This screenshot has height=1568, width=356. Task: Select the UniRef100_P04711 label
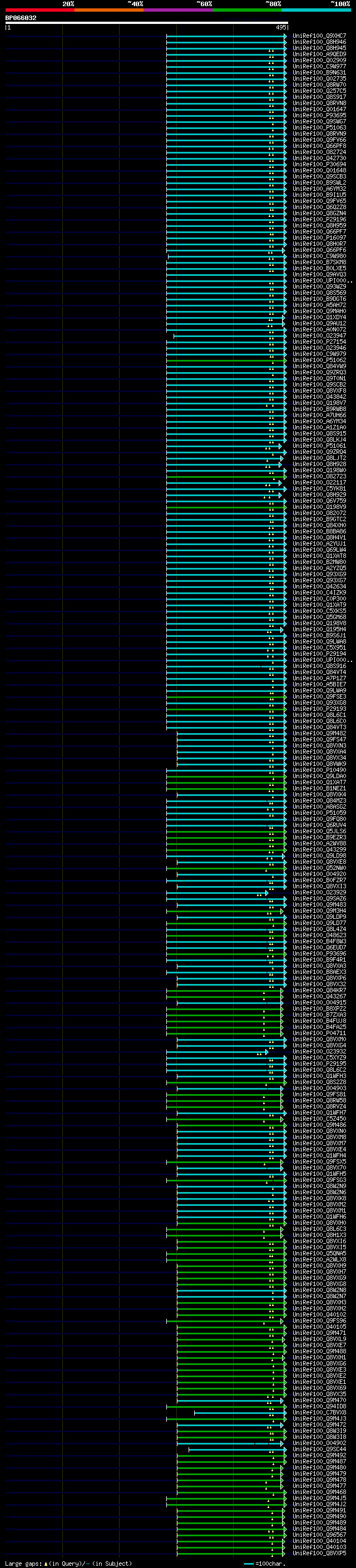tap(319, 1033)
